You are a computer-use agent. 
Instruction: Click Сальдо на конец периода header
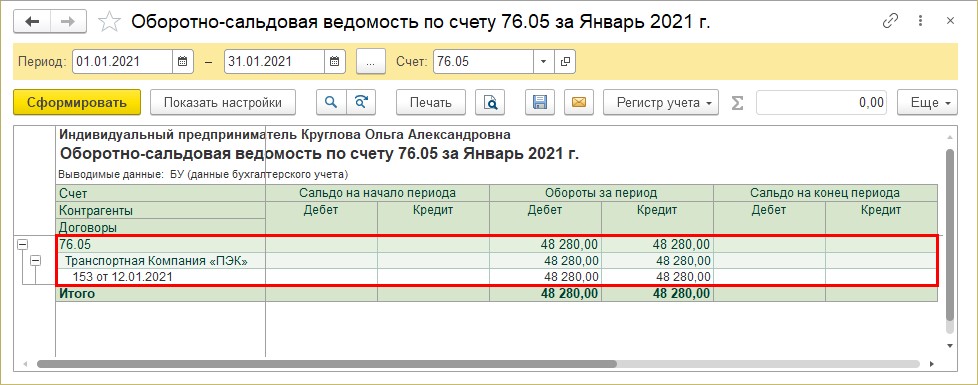pos(825,193)
